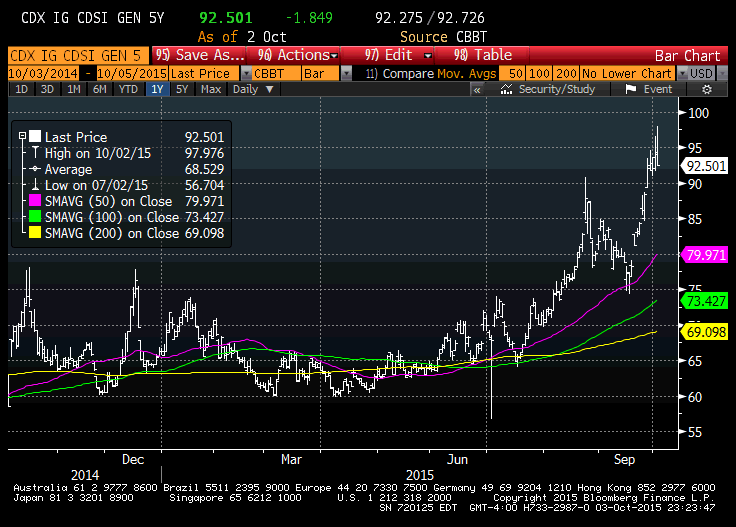Screen dimensions: 736x527
Task: Edit end date 10/05/2015 field
Action: tap(132, 74)
